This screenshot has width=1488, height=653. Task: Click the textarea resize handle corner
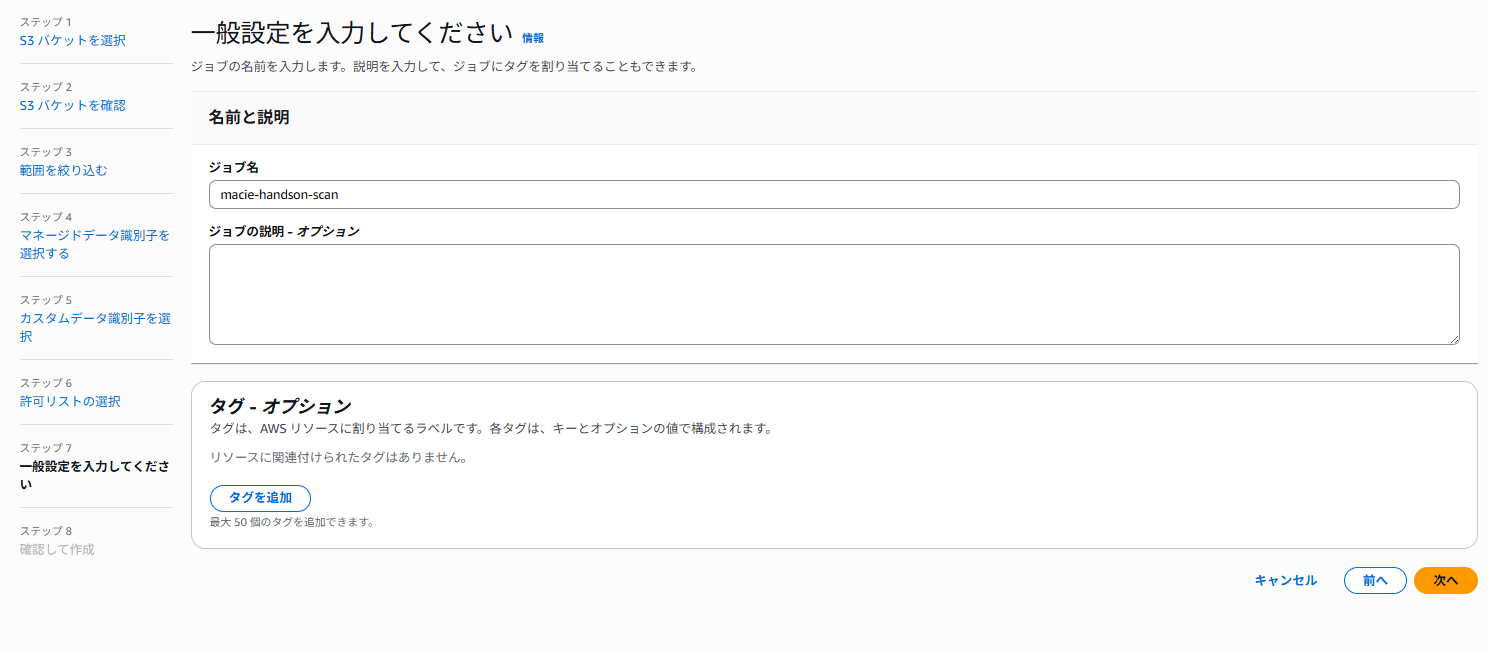(1454, 340)
